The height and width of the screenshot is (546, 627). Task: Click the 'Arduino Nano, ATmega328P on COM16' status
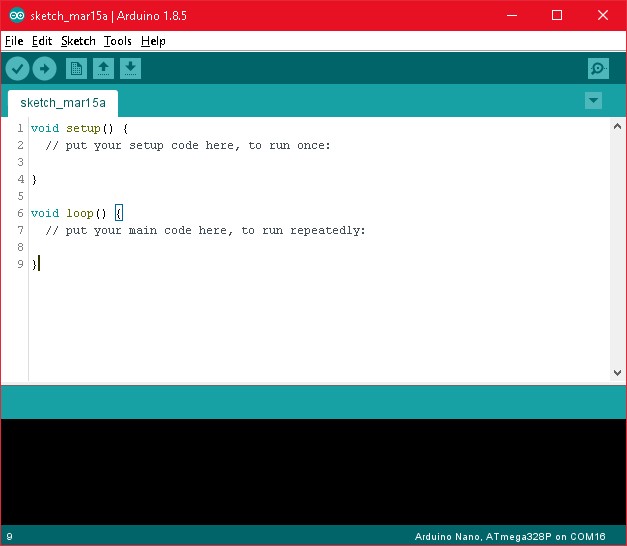510,536
